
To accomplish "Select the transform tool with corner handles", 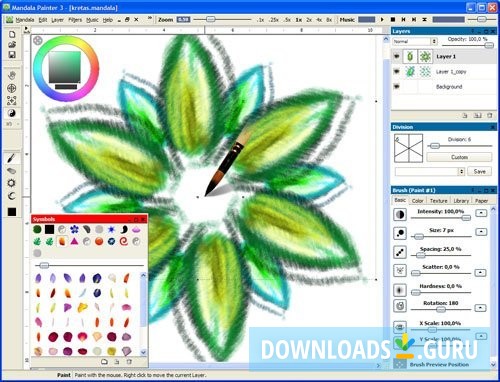I will [12, 100].
